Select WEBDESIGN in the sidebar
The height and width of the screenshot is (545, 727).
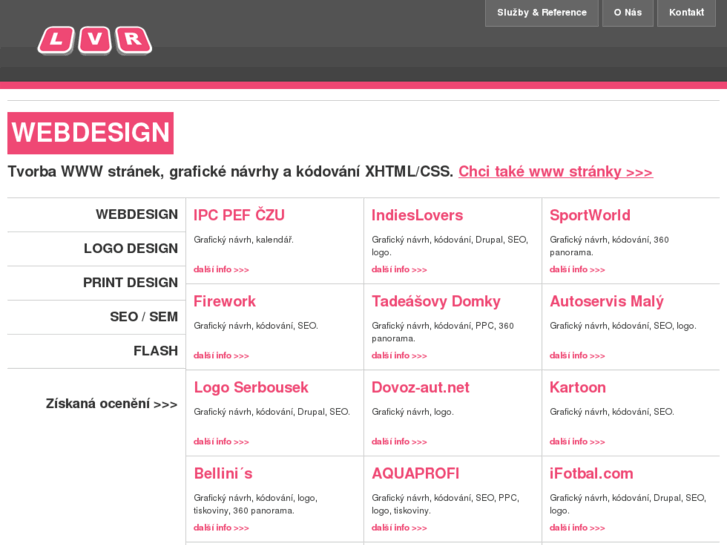[137, 214]
